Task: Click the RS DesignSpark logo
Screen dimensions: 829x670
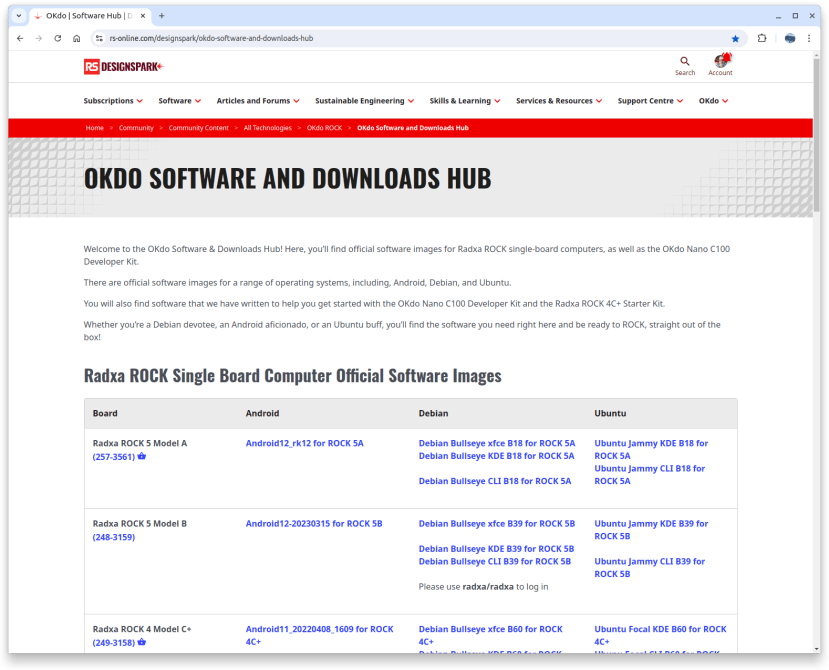Action: click(124, 67)
